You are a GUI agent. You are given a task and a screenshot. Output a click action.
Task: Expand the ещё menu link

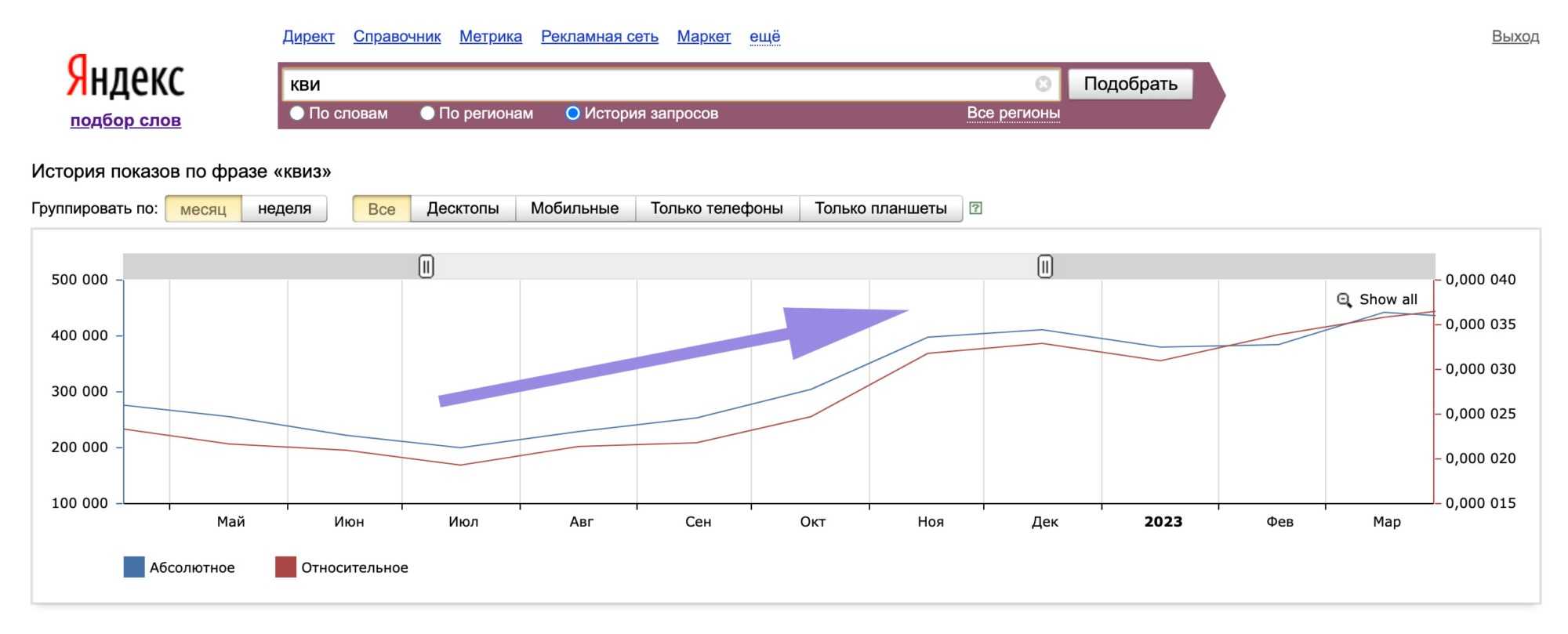(764, 37)
